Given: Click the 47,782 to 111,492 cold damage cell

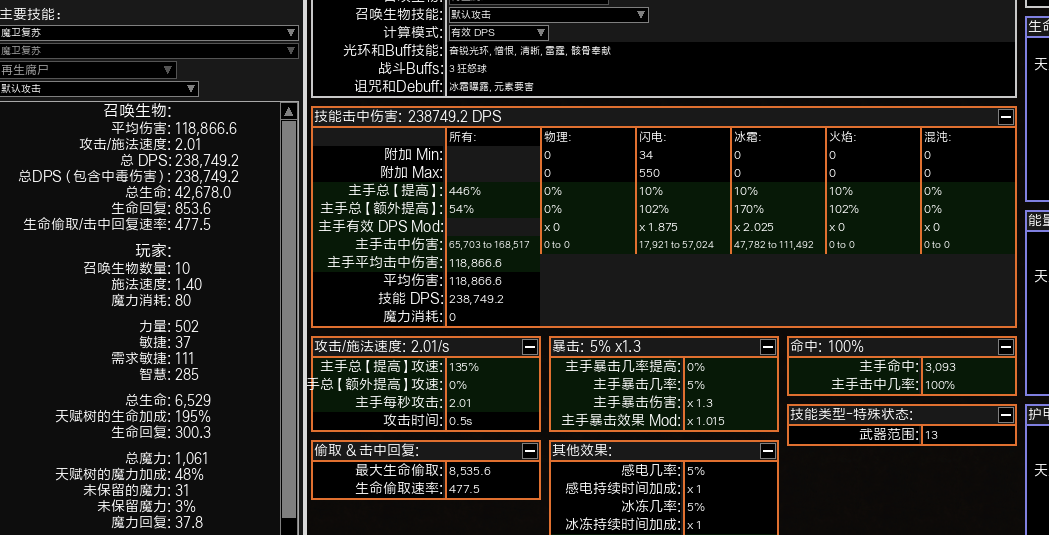Looking at the screenshot, I should [778, 245].
